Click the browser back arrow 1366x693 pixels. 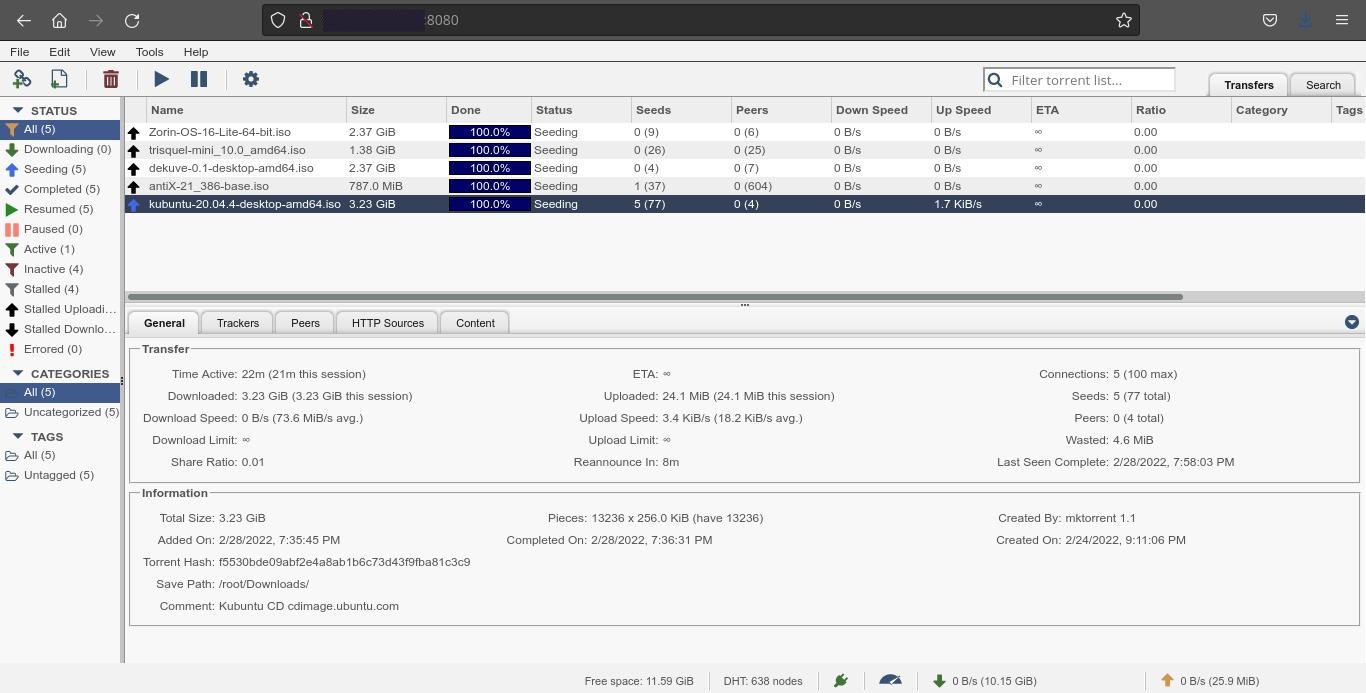pos(23,20)
